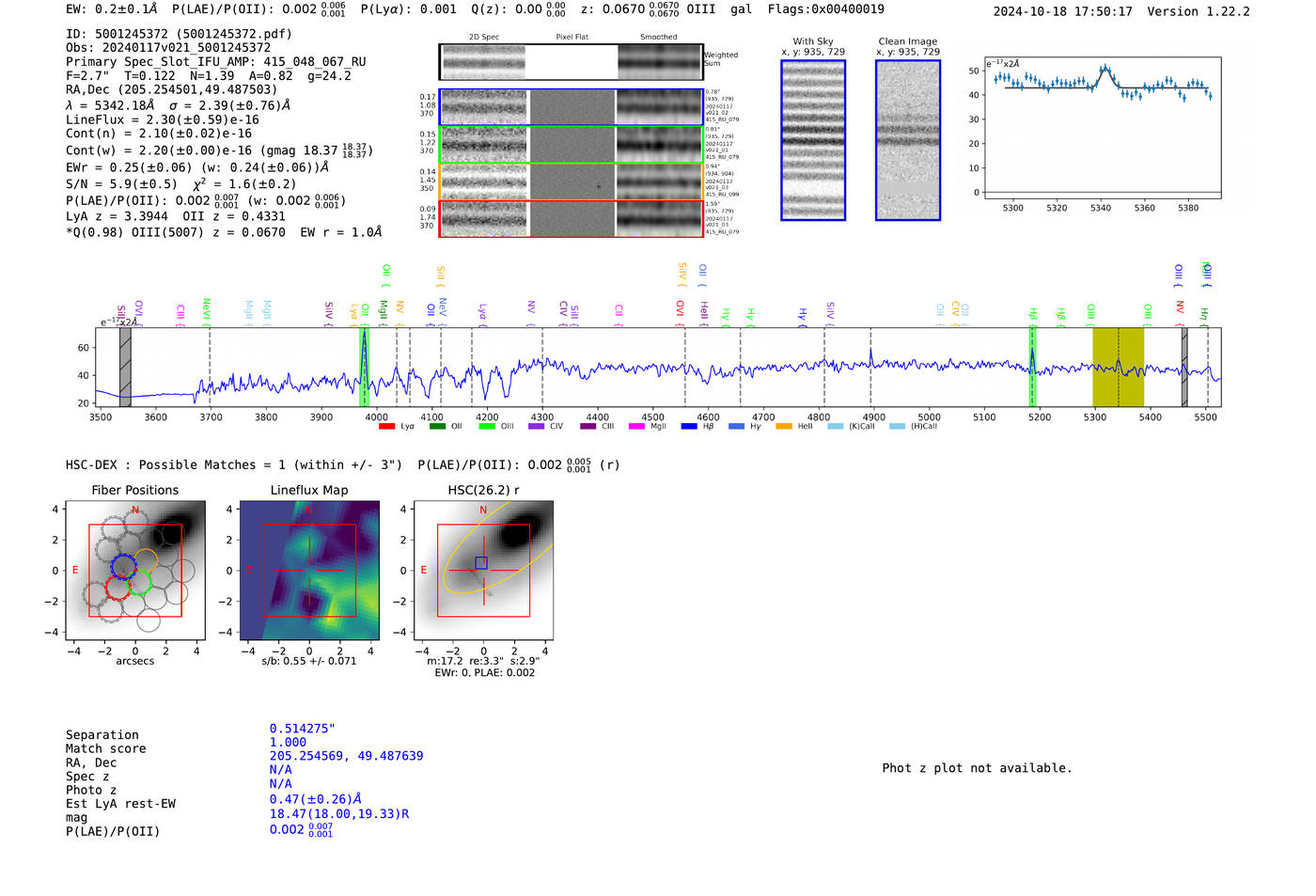Click the yellow highlighted band in the spectrum
This screenshot has width=1316, height=896.
(1119, 367)
